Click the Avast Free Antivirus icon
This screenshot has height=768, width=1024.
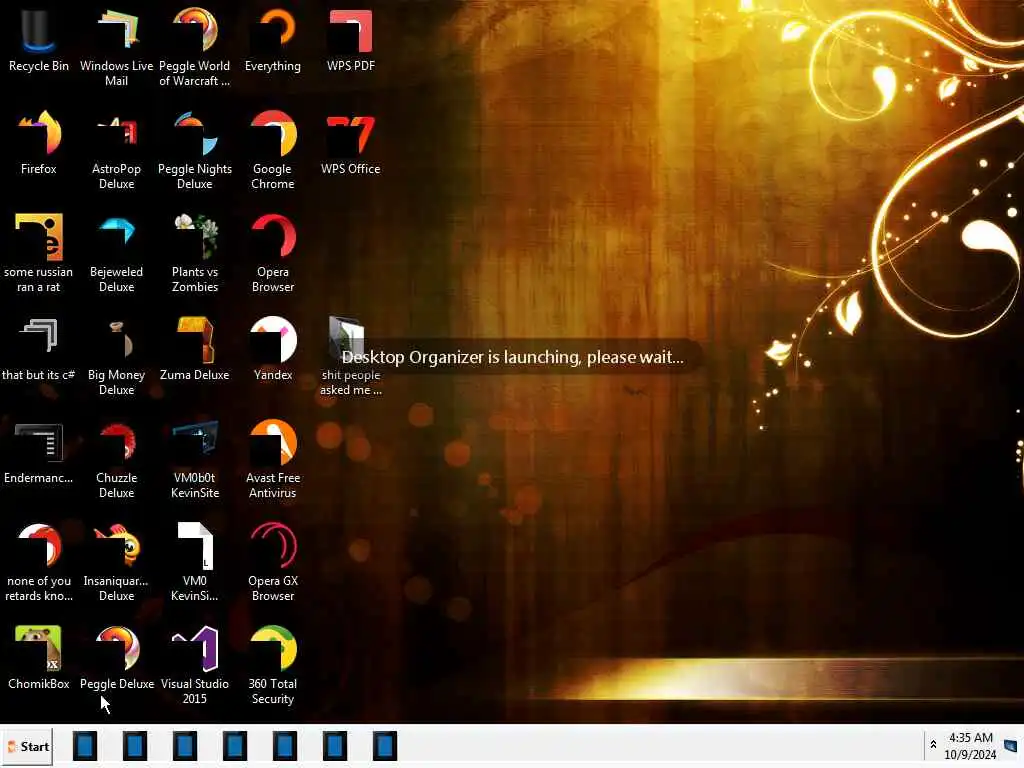[273, 460]
